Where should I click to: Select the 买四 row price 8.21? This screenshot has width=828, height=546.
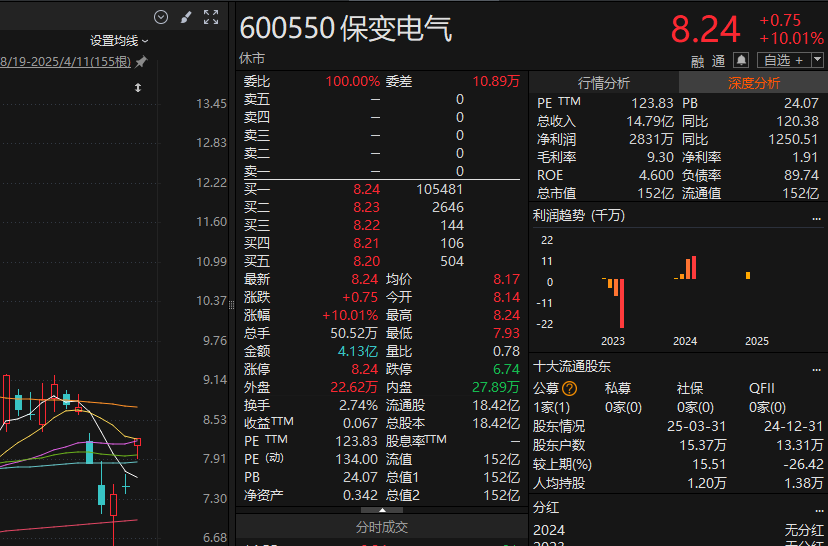(x=366, y=243)
